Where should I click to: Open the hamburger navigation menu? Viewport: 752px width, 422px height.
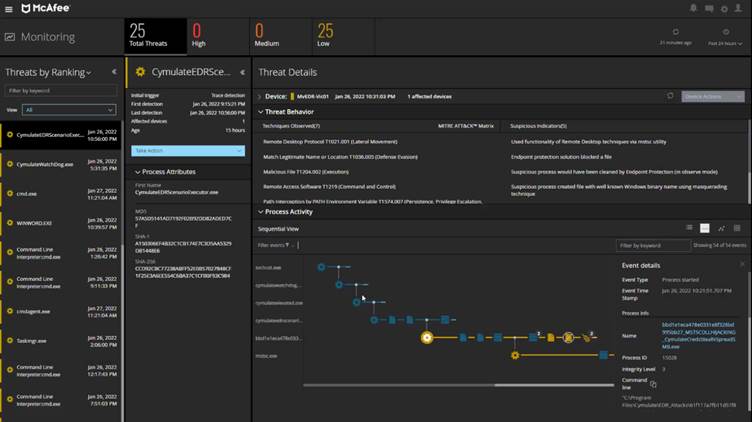(x=9, y=9)
